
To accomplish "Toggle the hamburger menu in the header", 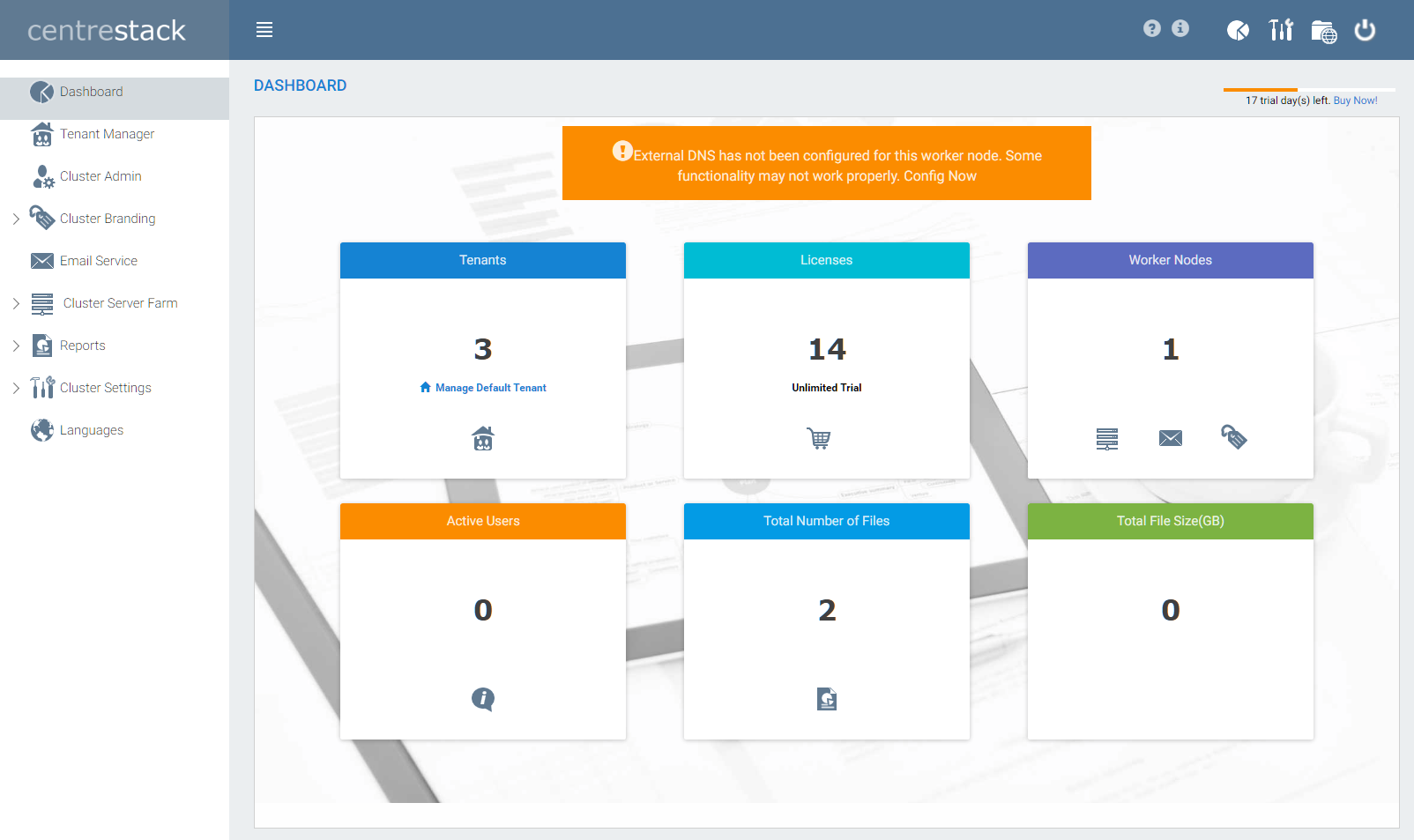I will [264, 30].
